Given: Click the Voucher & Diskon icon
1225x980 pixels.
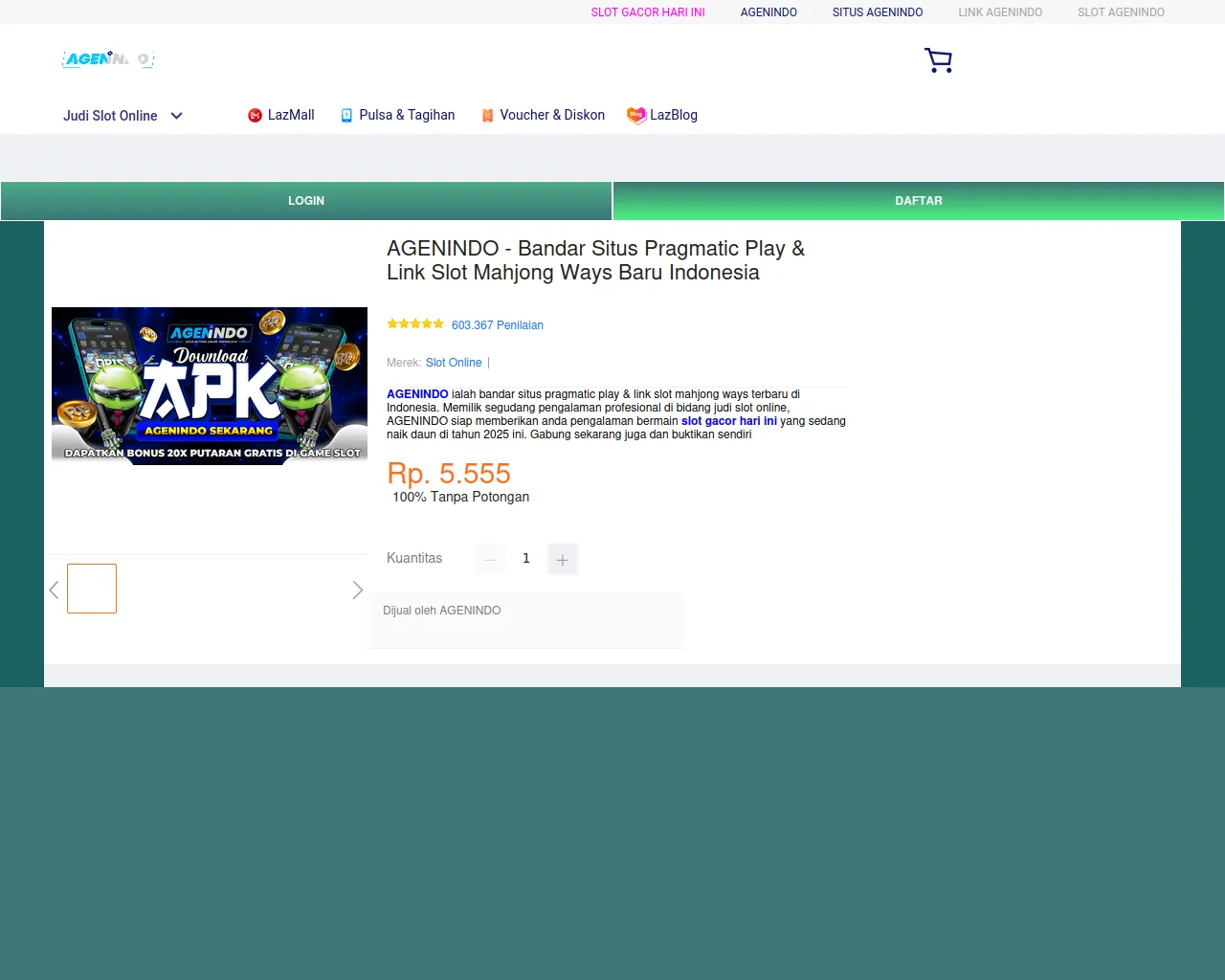Looking at the screenshot, I should tap(487, 116).
